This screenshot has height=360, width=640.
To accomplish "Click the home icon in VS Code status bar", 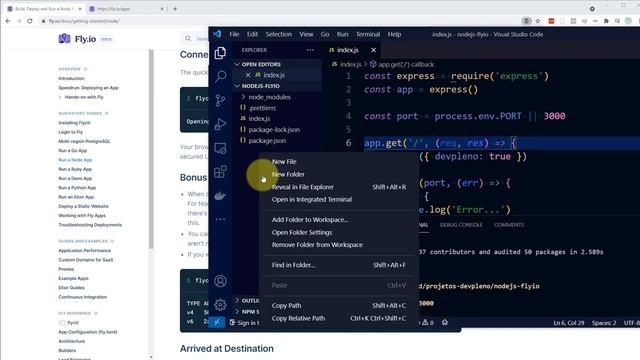I will (445, 322).
